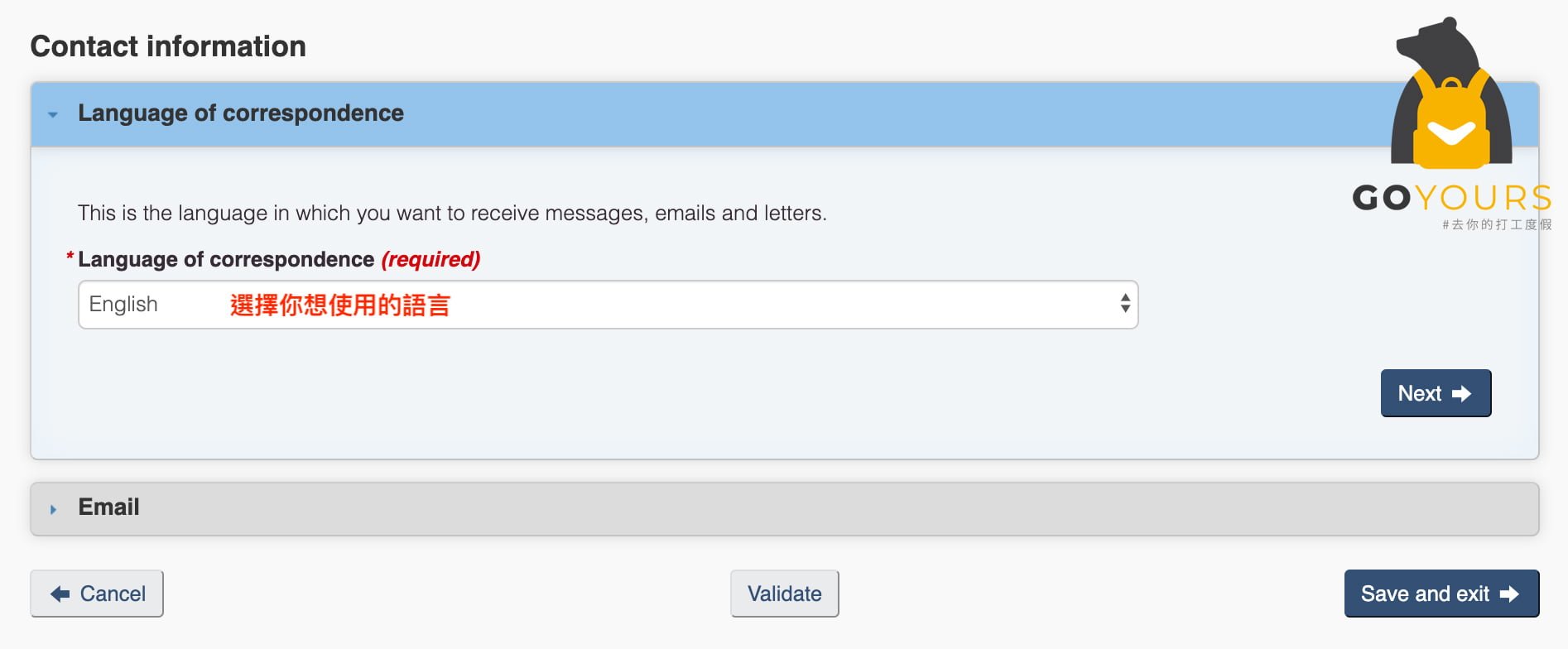Click the English value in the select
This screenshot has width=1568, height=649.
123,305
